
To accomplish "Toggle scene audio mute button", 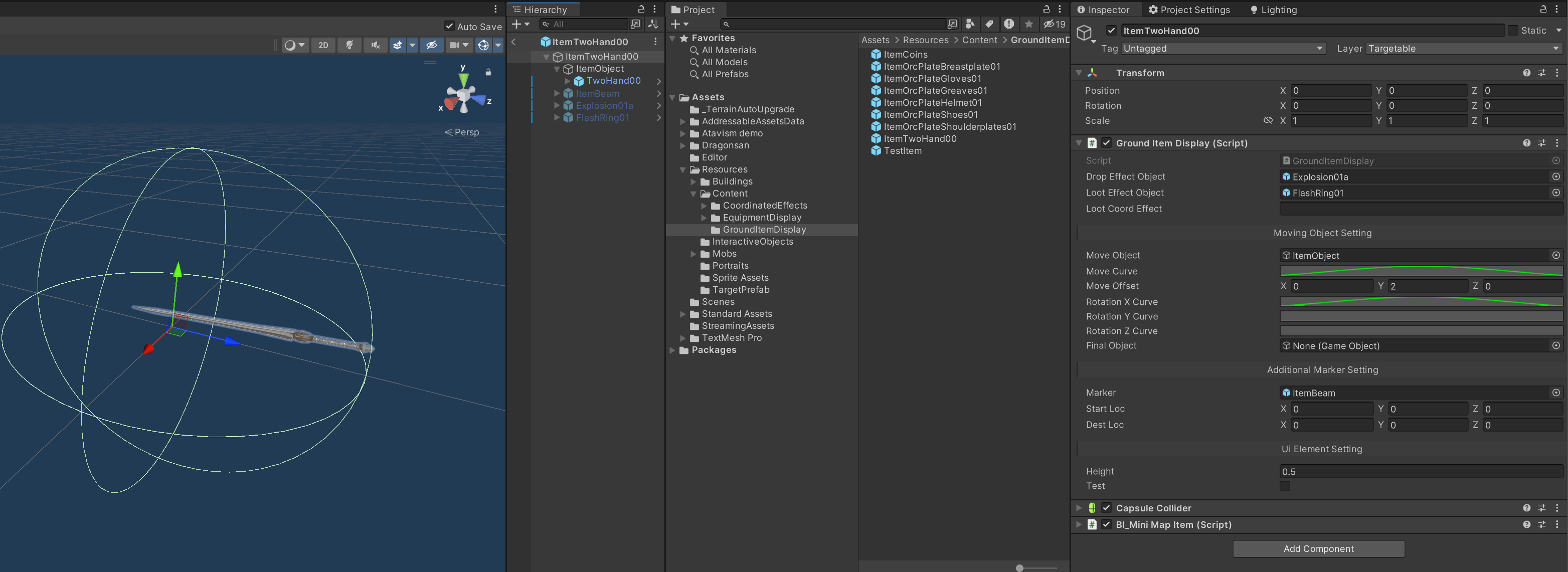I will pos(376,45).
